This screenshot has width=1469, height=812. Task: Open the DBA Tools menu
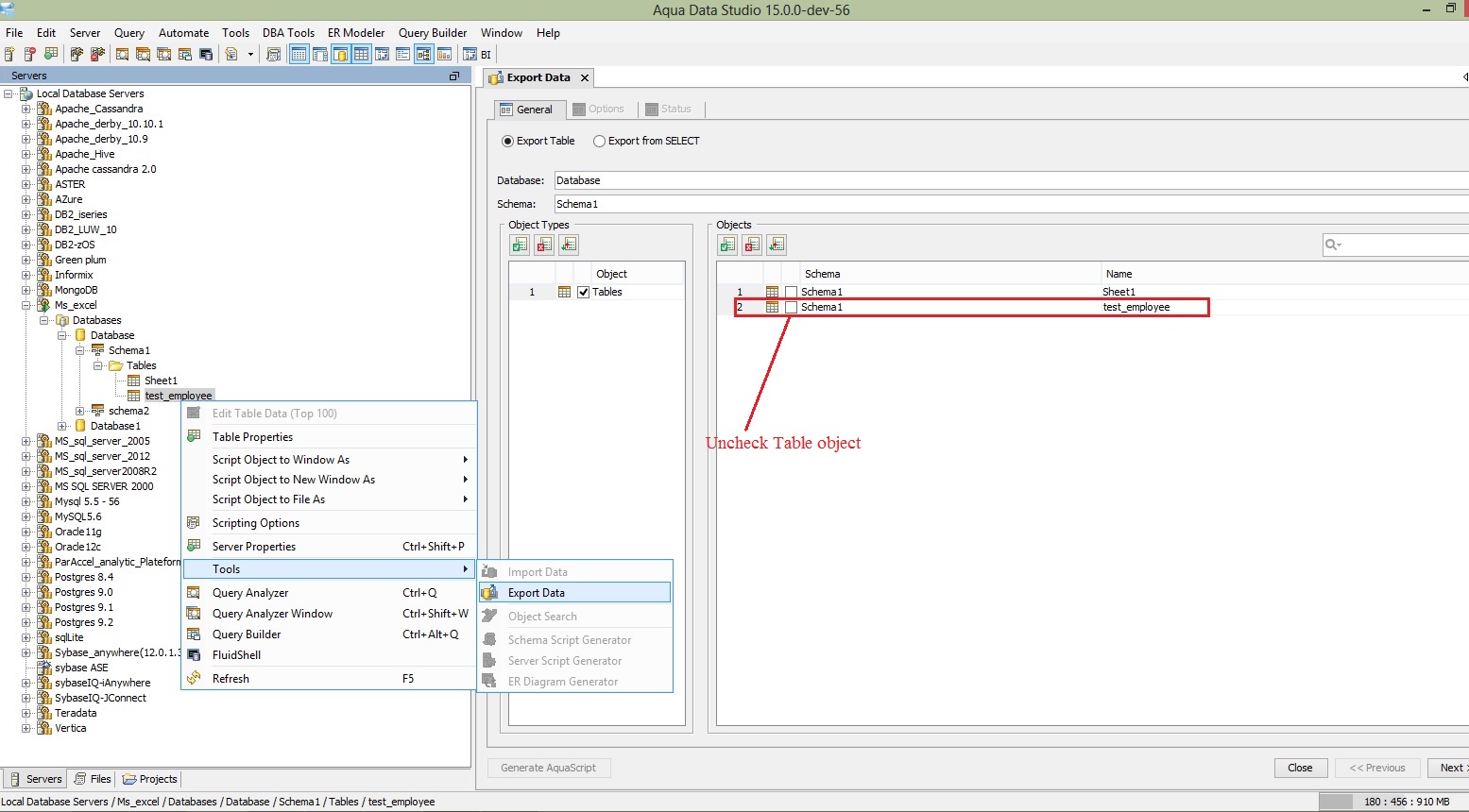tap(288, 32)
